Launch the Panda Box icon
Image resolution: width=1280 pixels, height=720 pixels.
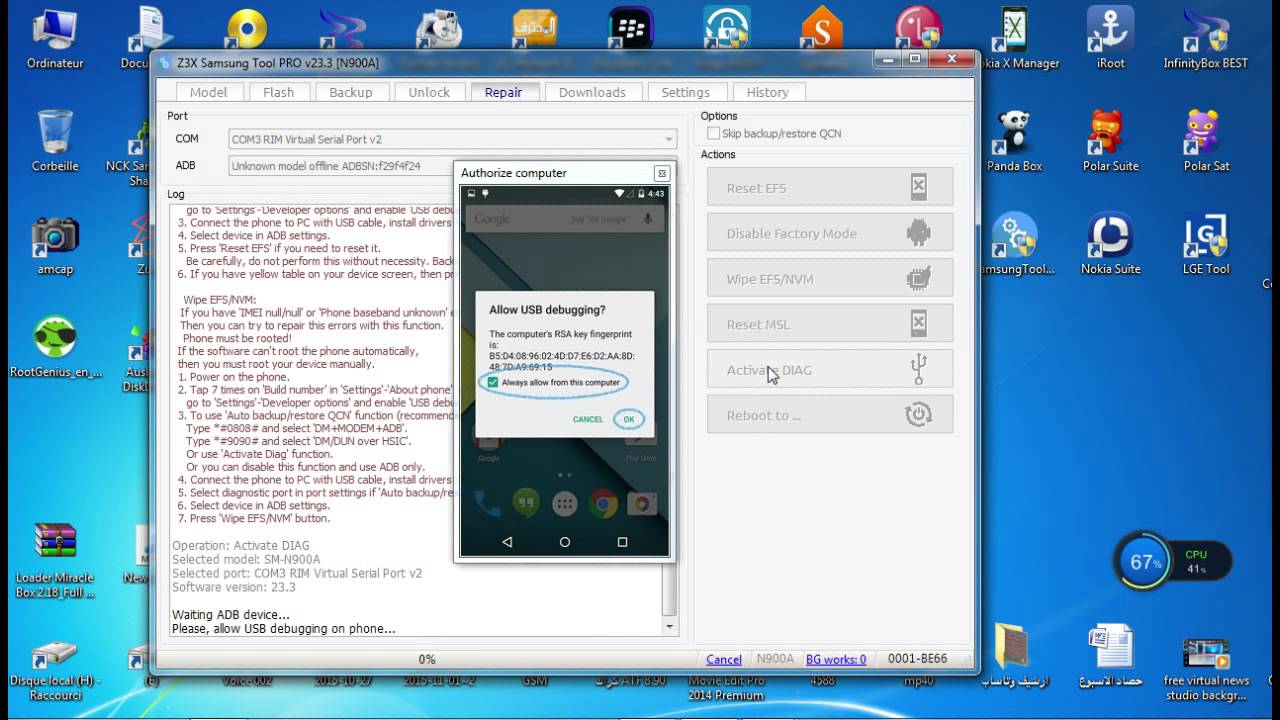click(1014, 140)
